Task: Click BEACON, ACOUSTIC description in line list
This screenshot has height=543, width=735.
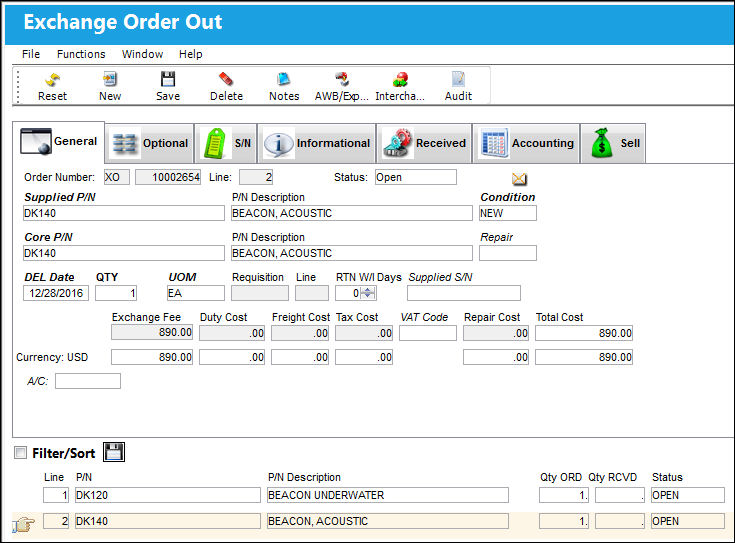Action: tap(388, 521)
